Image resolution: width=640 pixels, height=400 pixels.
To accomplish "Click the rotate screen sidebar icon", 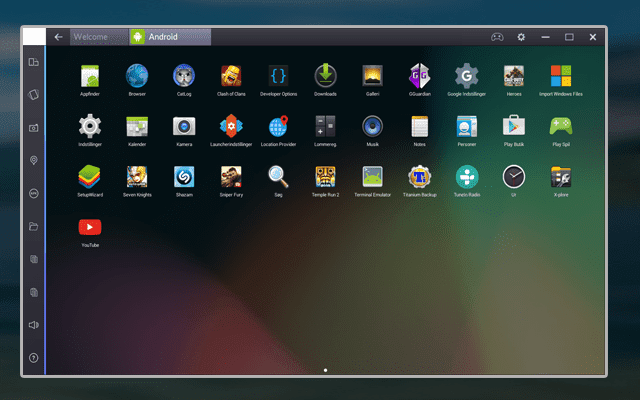I will [x=33, y=95].
